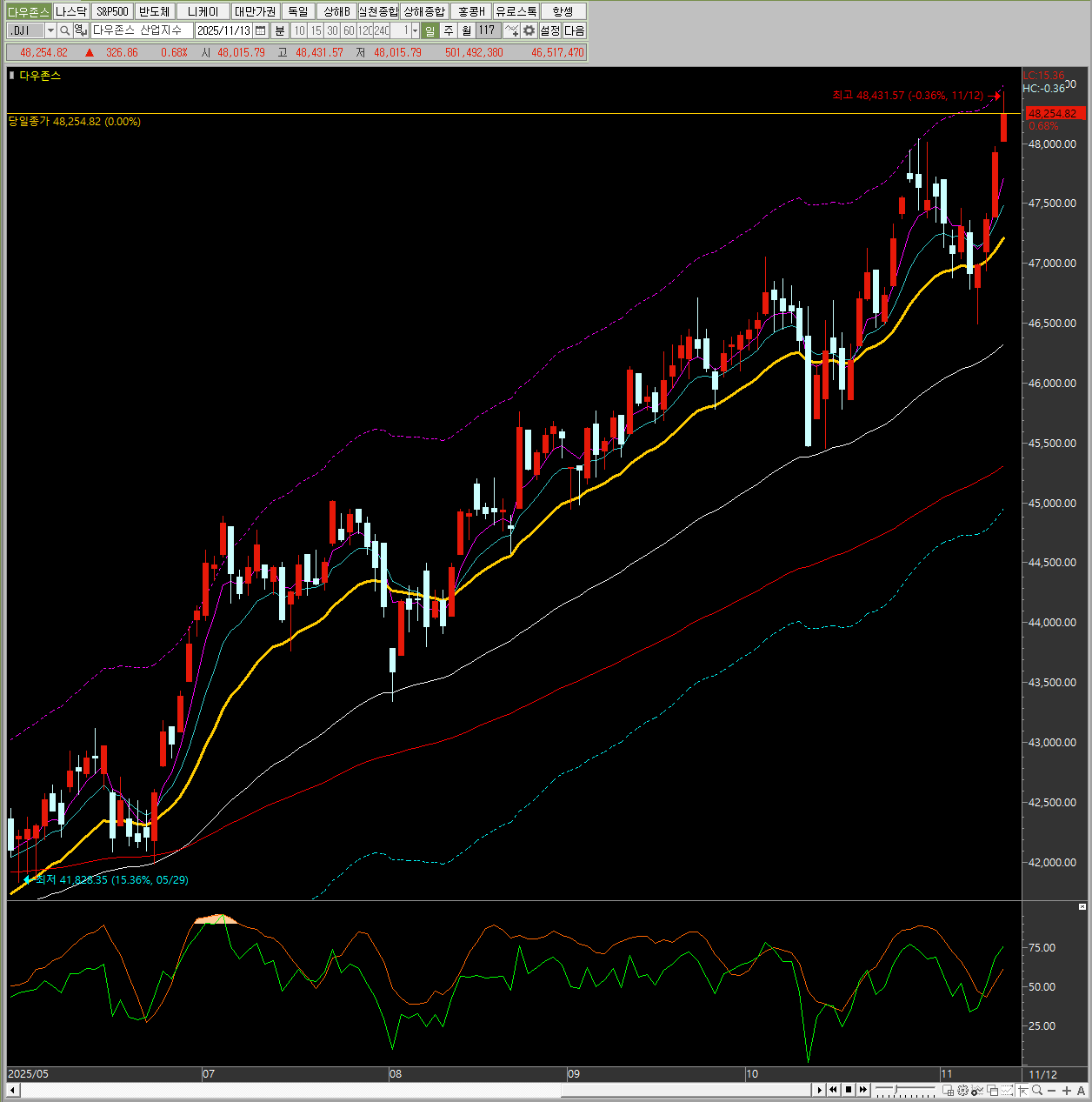Switch to the 반도체 tab
This screenshot has width=1092, height=1102.
(x=155, y=11)
